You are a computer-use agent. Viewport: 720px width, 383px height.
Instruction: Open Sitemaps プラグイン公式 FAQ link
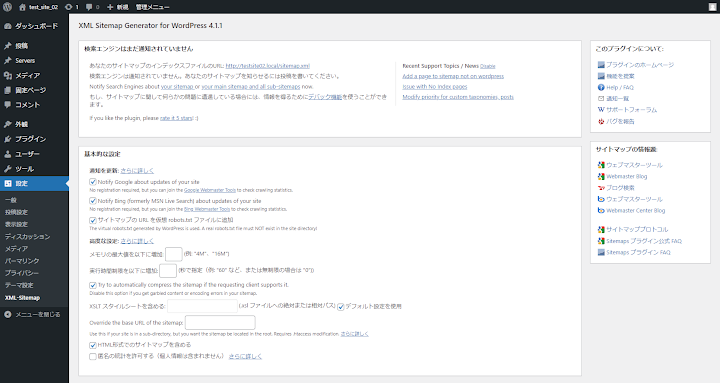pos(644,241)
